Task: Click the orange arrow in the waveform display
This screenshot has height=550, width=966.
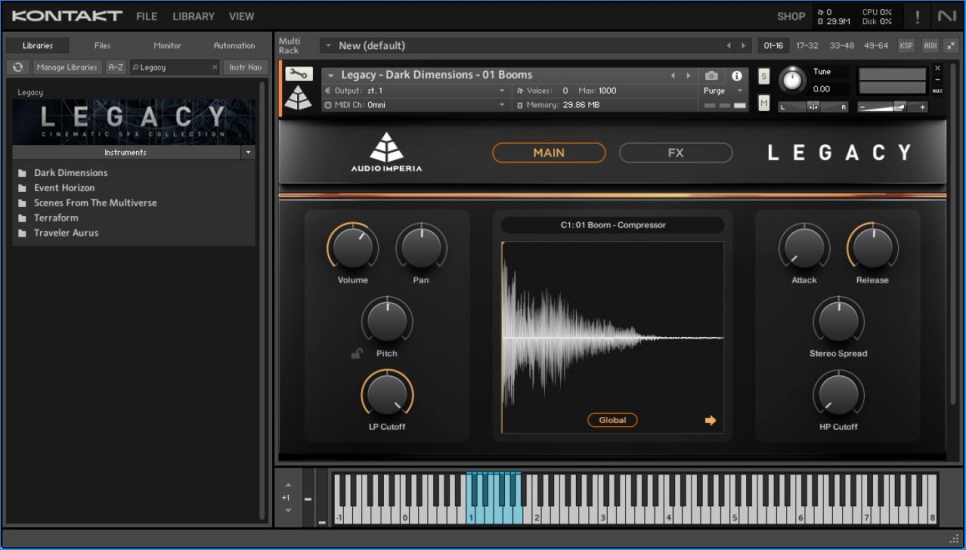Action: [x=710, y=420]
